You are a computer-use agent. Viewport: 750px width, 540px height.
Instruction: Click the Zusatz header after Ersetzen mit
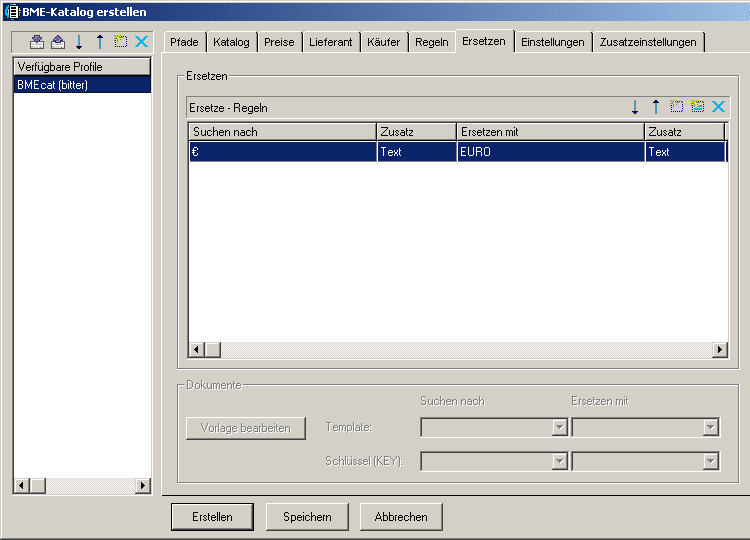(x=685, y=132)
